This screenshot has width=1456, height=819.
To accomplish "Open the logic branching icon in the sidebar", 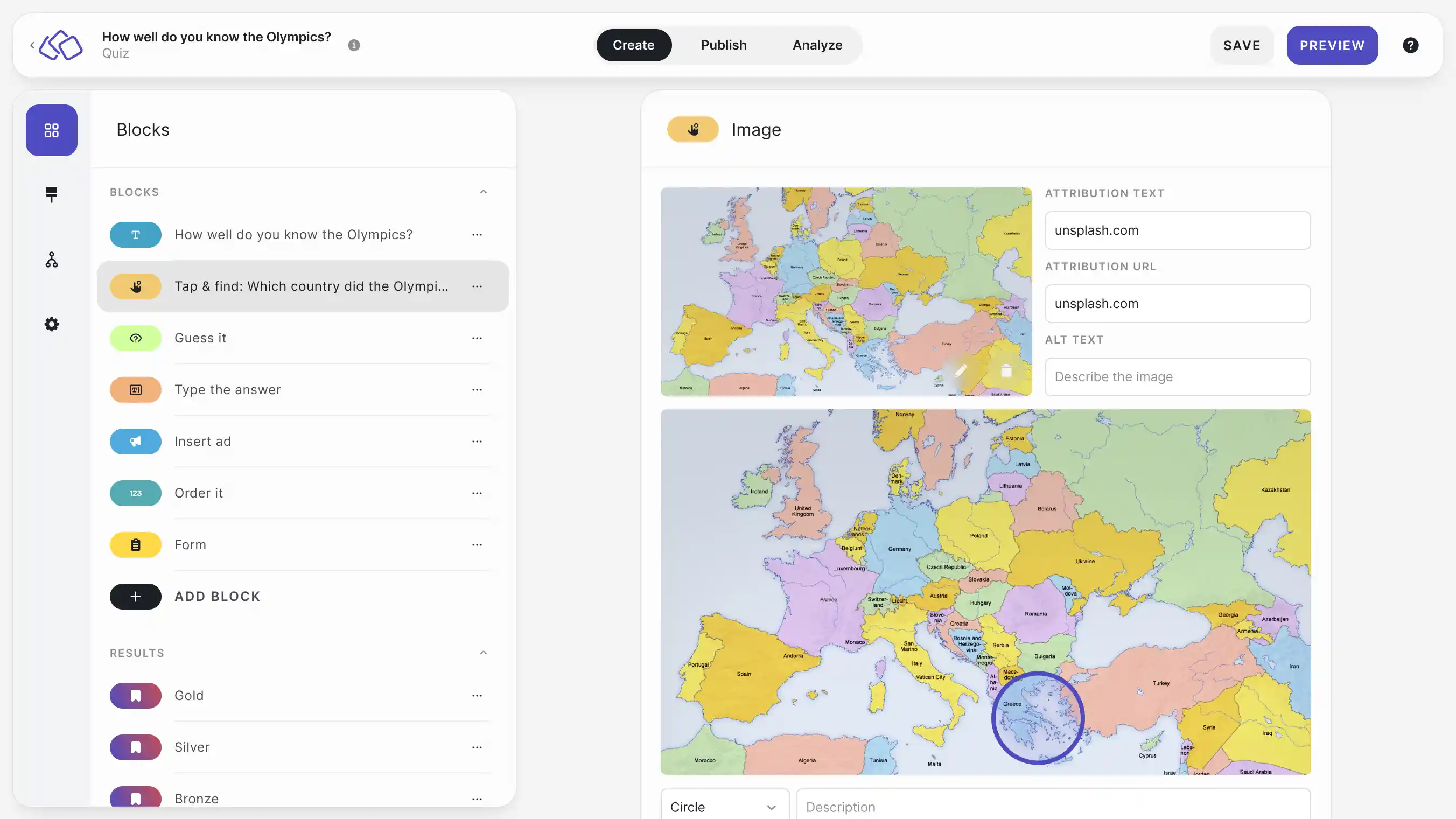I will click(x=52, y=260).
